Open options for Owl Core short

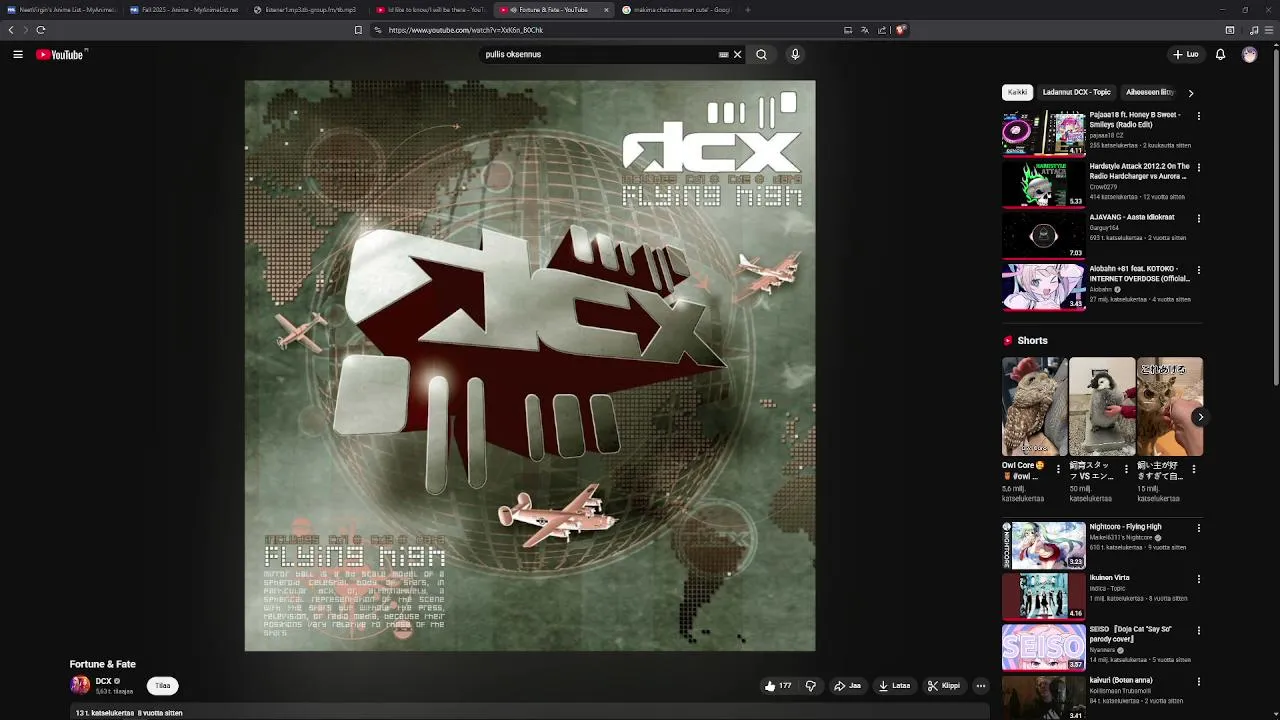(1058, 469)
